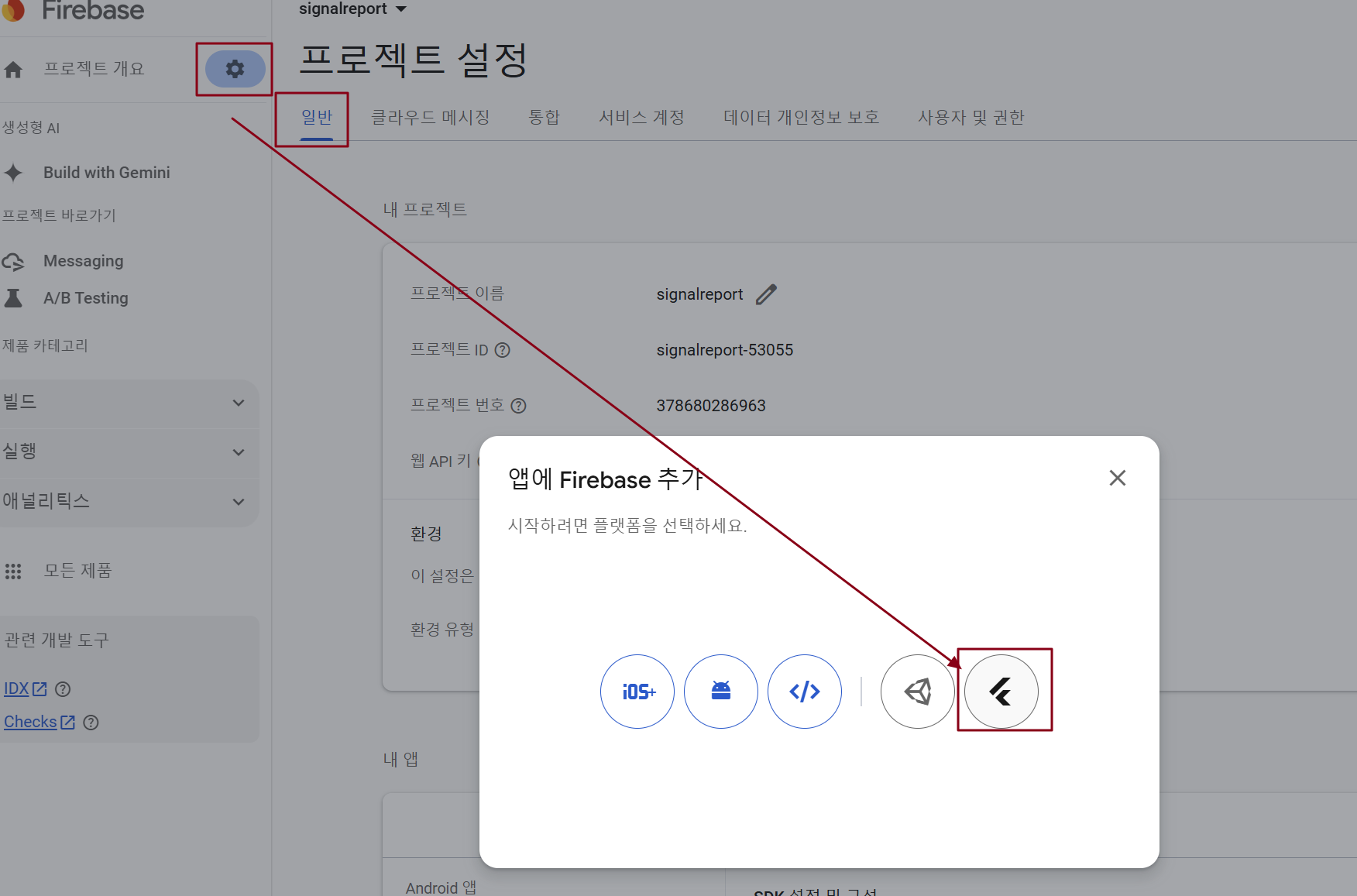Click the A/B Testing flask icon
Image resolution: width=1357 pixels, height=896 pixels.
13,298
